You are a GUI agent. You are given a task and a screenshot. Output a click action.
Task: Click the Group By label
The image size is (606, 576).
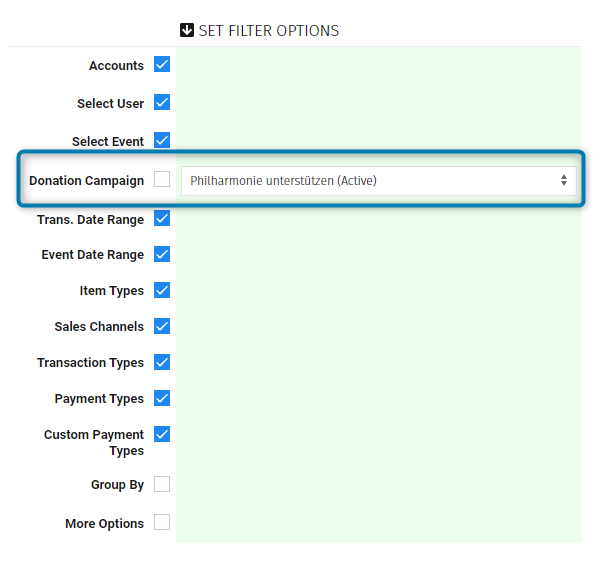pyautogui.click(x=117, y=485)
